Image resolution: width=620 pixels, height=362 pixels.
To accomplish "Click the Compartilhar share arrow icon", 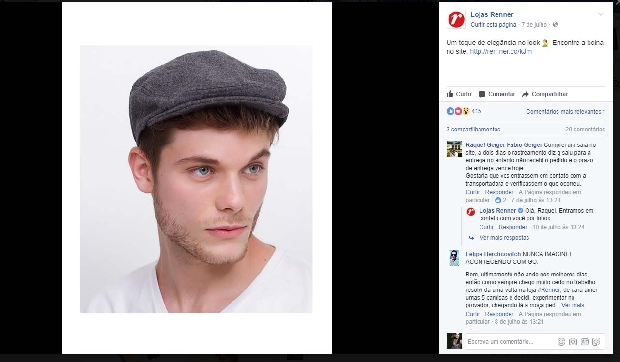I will (525, 94).
